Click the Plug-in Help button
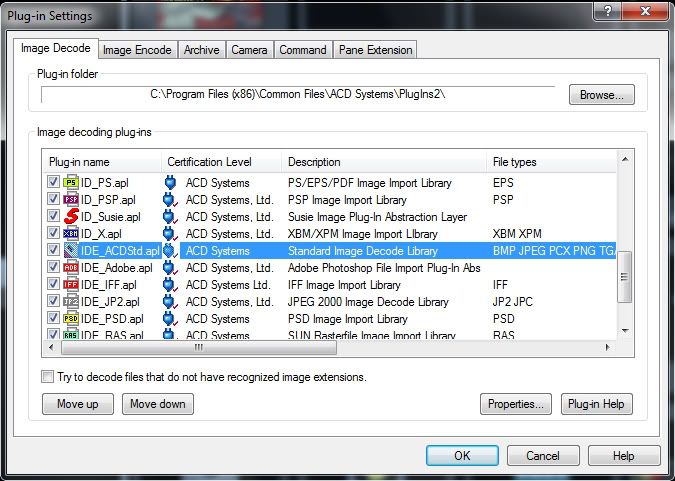The image size is (675, 481). [597, 404]
